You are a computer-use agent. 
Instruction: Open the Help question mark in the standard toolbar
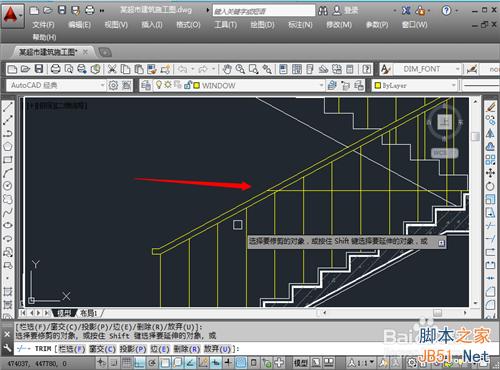[x=366, y=69]
